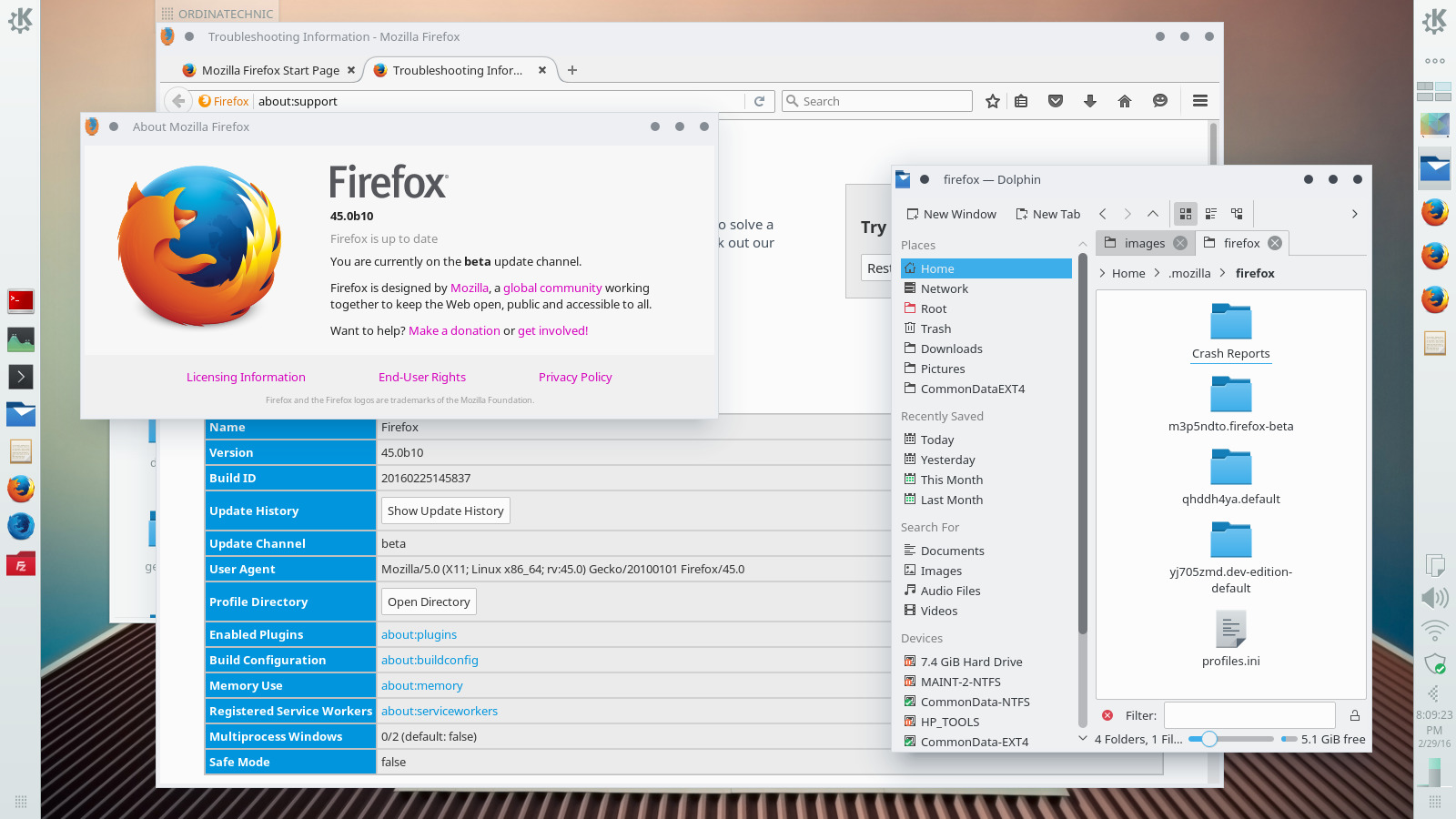This screenshot has width=1456, height=819.
Task: Expand breadcrumb chevron before Home
Action: click(1102, 273)
